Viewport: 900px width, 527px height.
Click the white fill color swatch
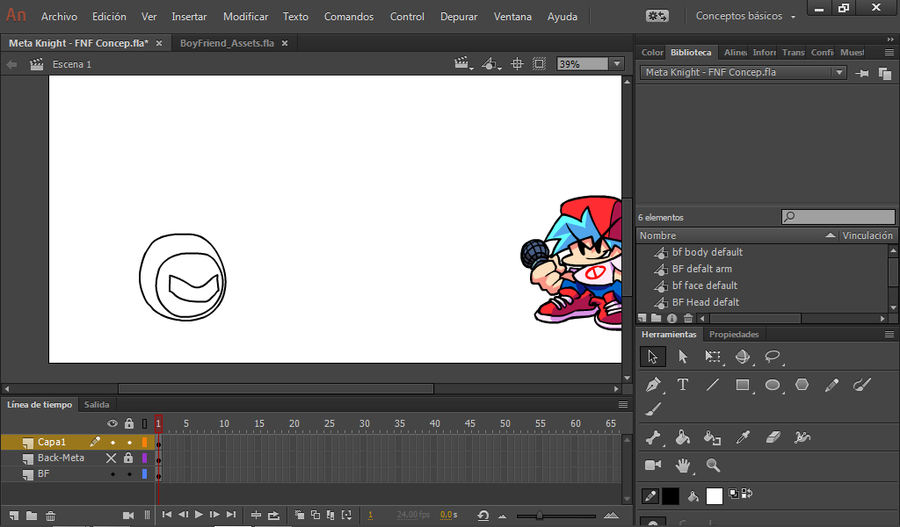pos(714,496)
